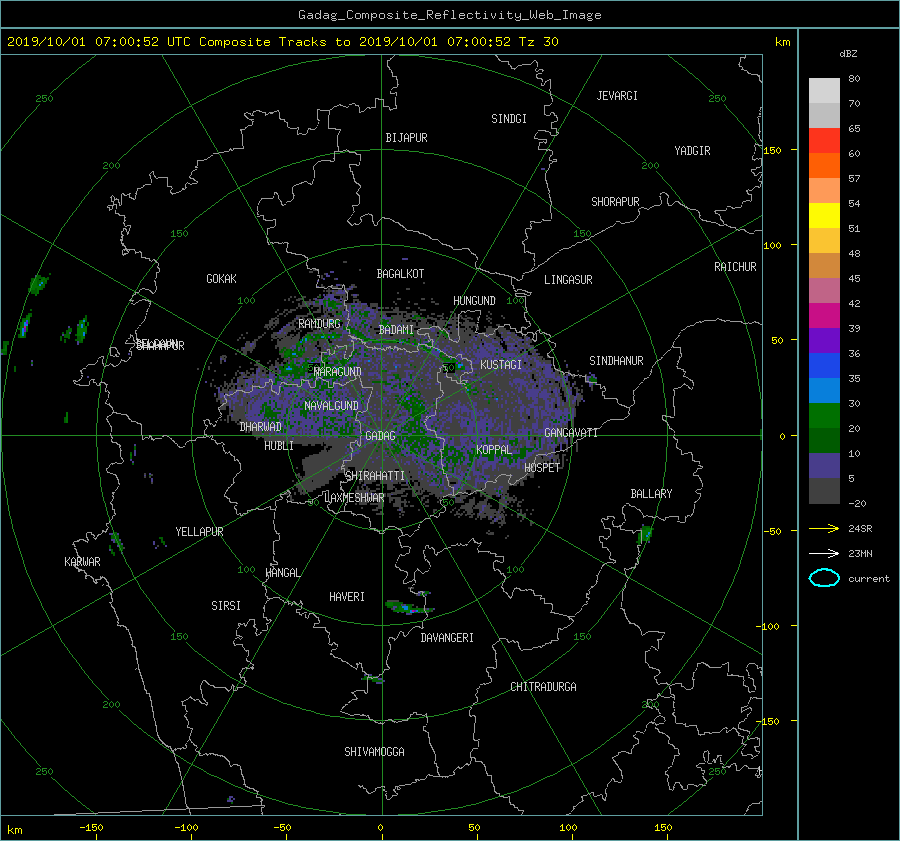Click the KOPPAL city label
The width and height of the screenshot is (900, 841).
click(494, 450)
